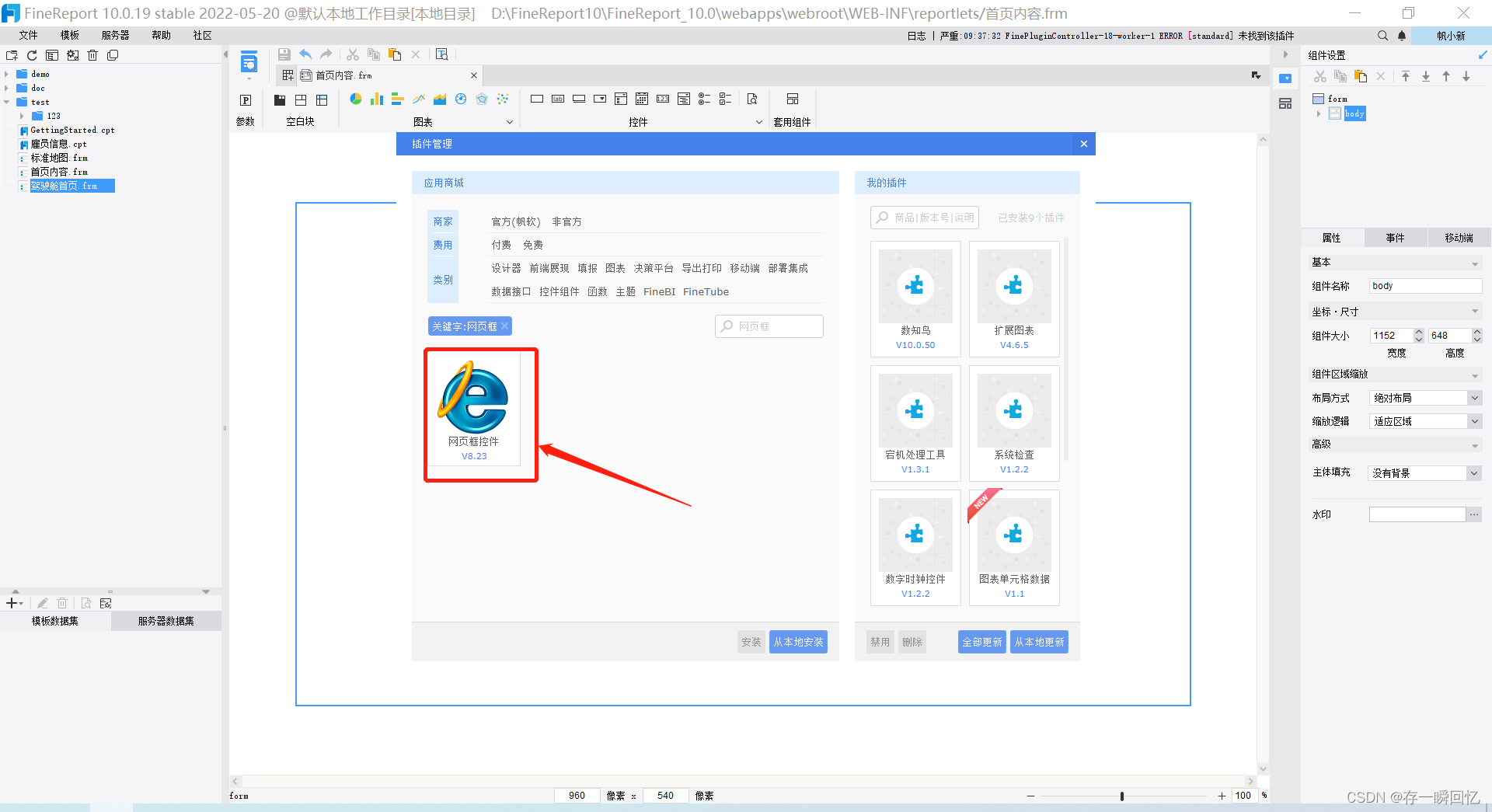Close the 插件管理 dialog
The height and width of the screenshot is (812, 1492).
tap(1084, 144)
